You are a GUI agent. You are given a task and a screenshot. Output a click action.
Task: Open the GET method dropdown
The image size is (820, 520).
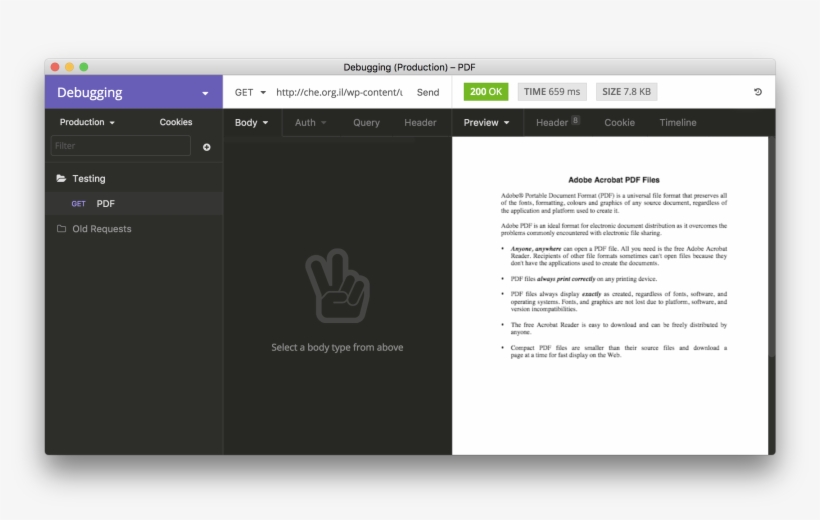pyautogui.click(x=250, y=92)
